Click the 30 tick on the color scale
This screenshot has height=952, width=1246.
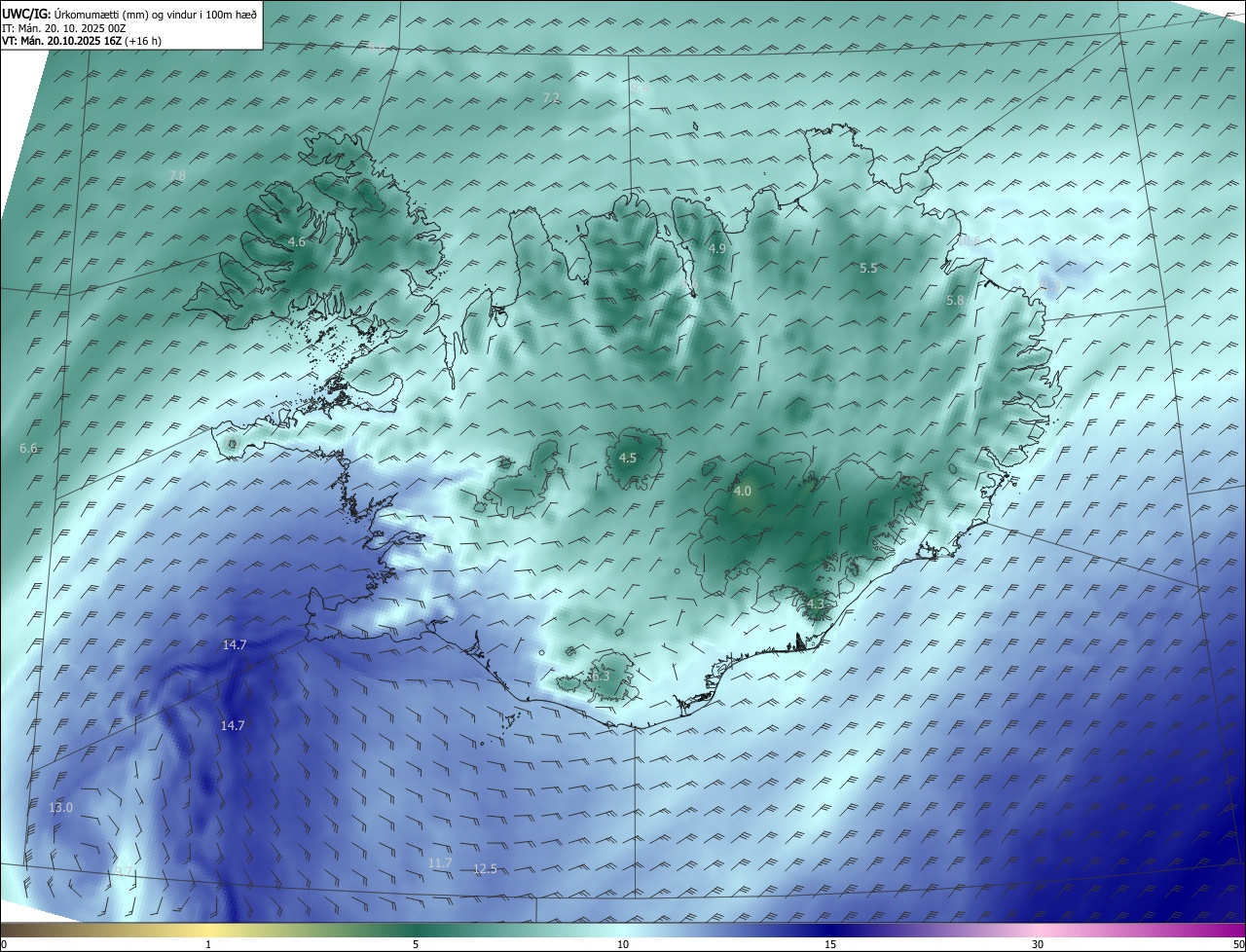pyautogui.click(x=1038, y=944)
